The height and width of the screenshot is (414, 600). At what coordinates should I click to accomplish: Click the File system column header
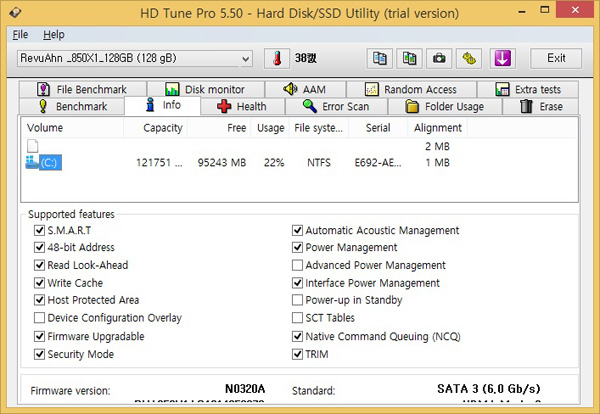click(x=319, y=128)
